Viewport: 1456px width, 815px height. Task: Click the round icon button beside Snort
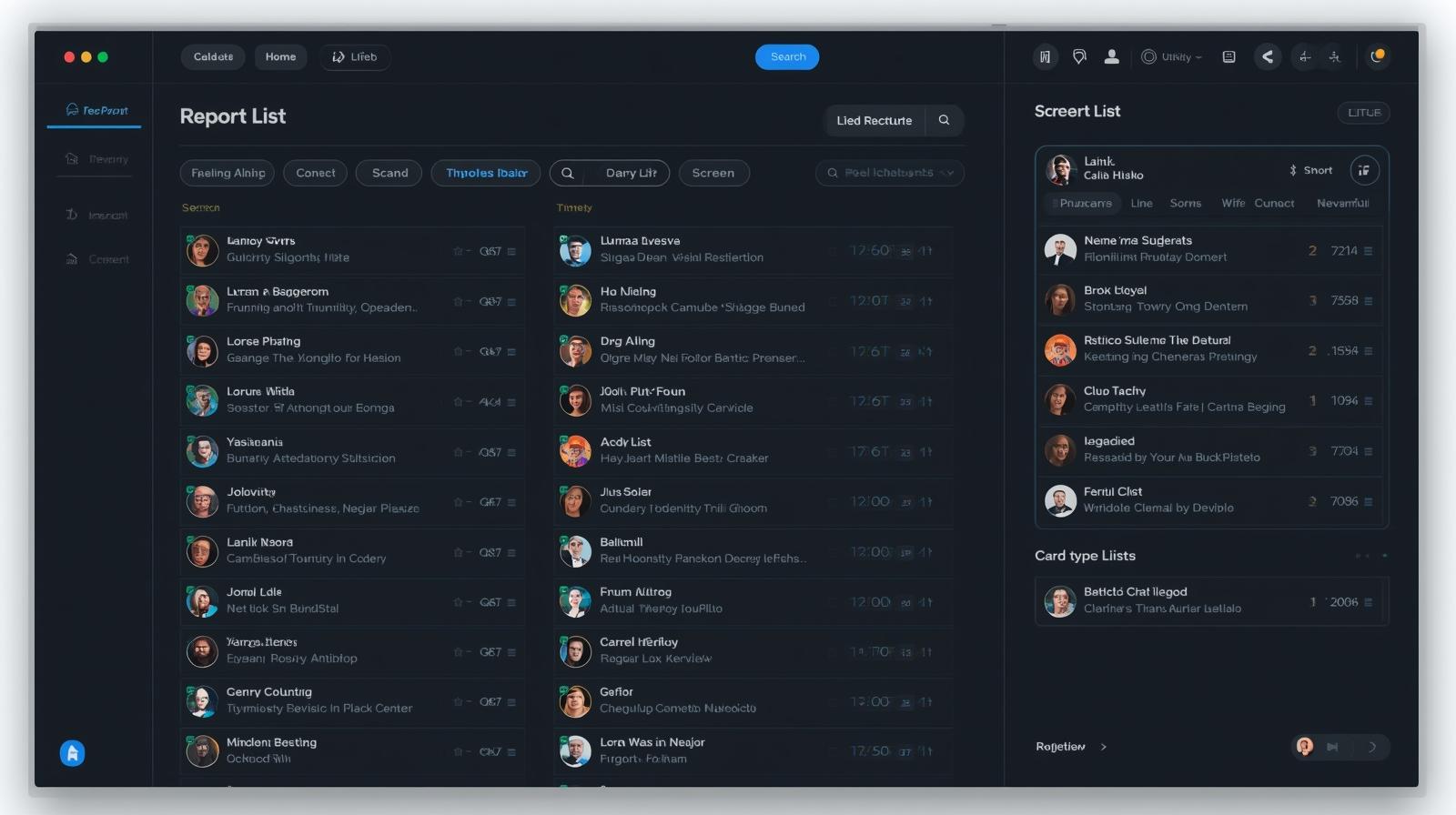[1363, 170]
